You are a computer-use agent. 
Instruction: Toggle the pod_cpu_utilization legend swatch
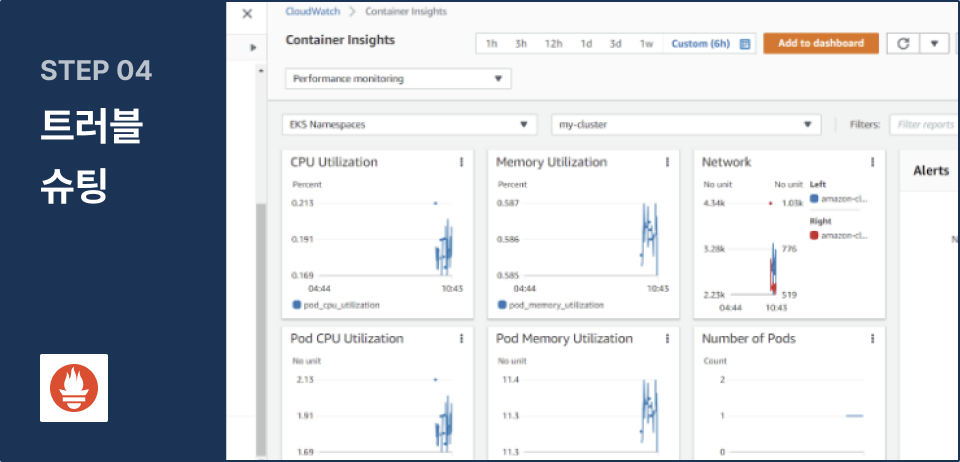pos(296,305)
